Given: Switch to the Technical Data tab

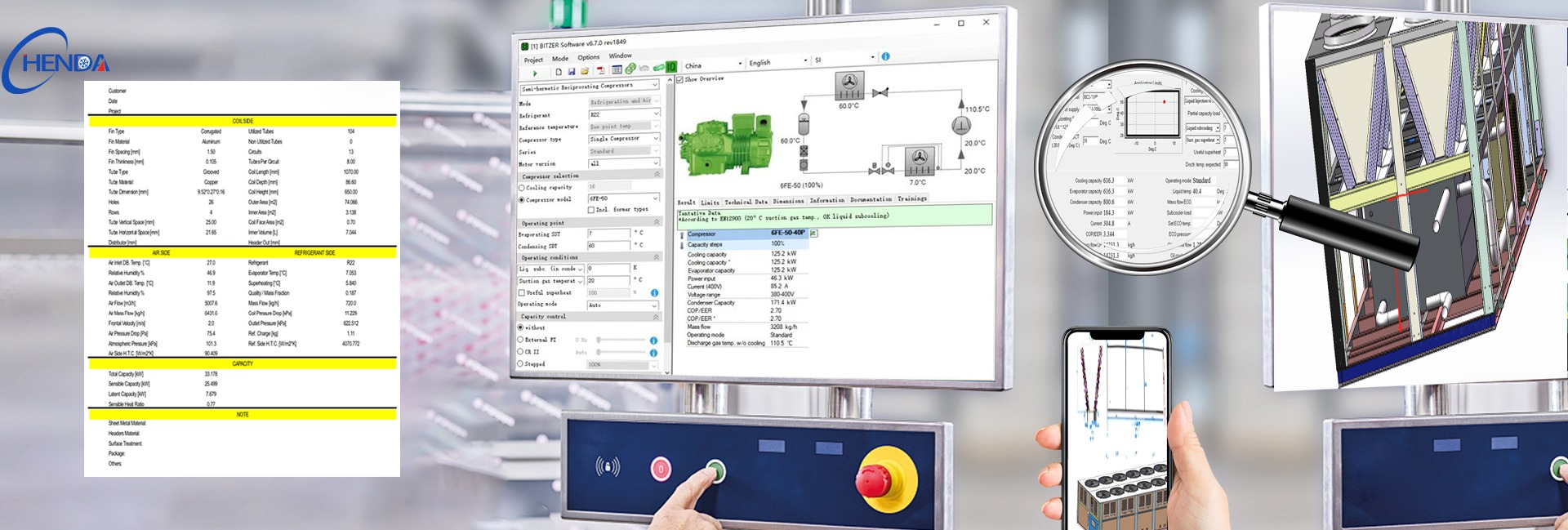Looking at the screenshot, I should (x=746, y=201).
